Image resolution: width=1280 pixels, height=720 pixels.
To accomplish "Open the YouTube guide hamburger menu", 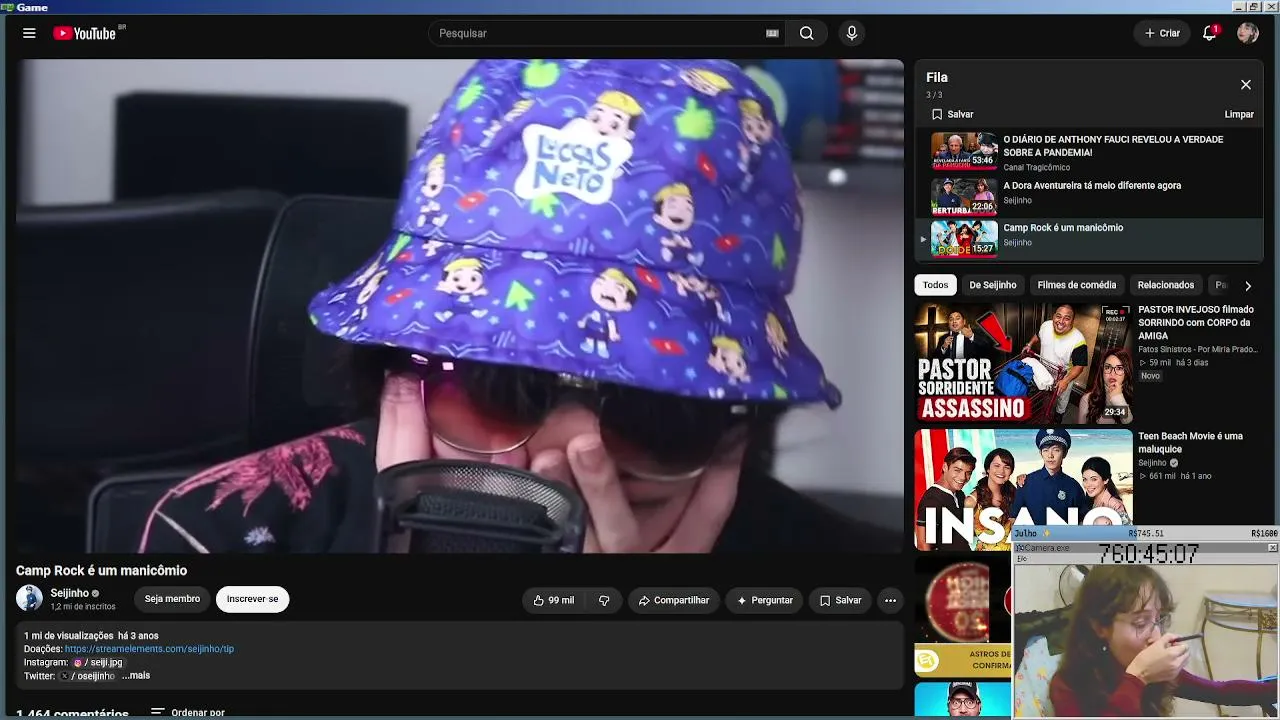I will pos(29,33).
